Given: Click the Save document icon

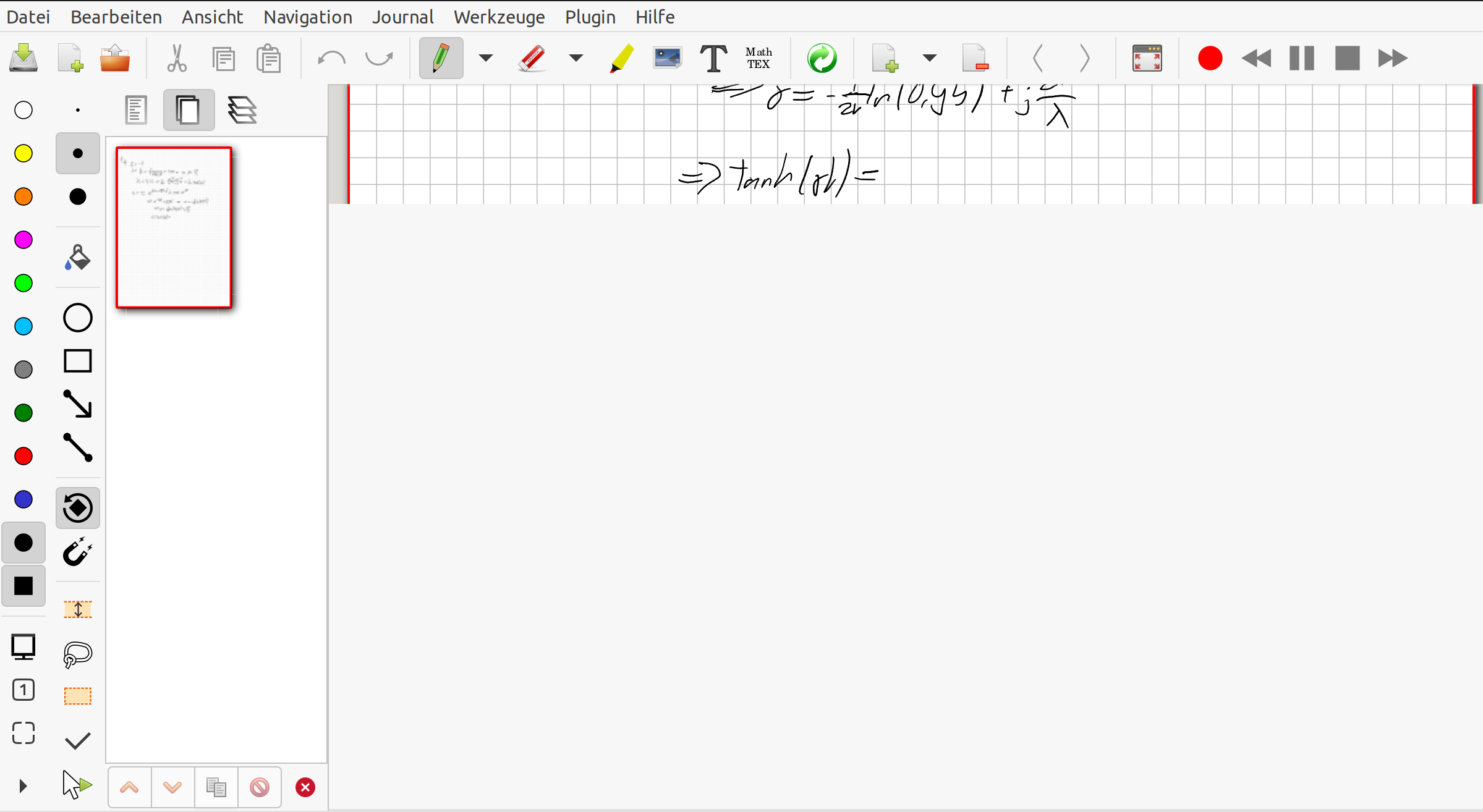Looking at the screenshot, I should coord(23,59).
